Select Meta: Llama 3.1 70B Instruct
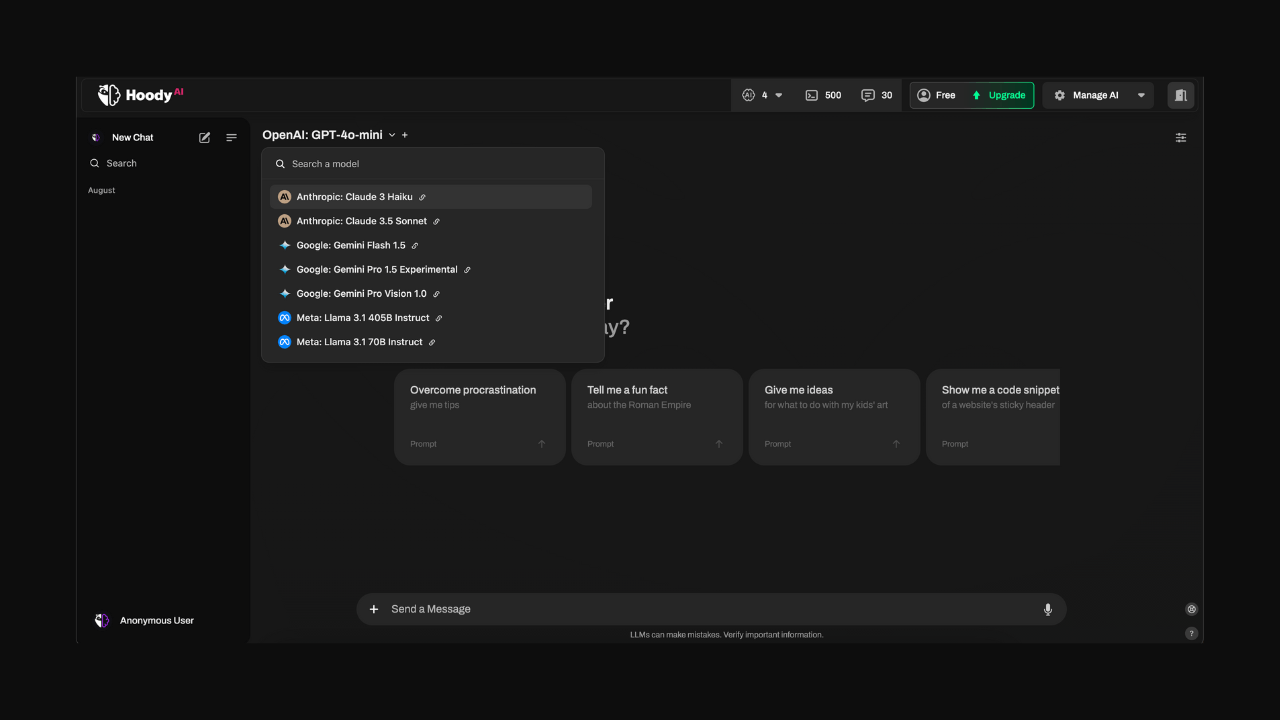1280x720 pixels. tap(431, 342)
